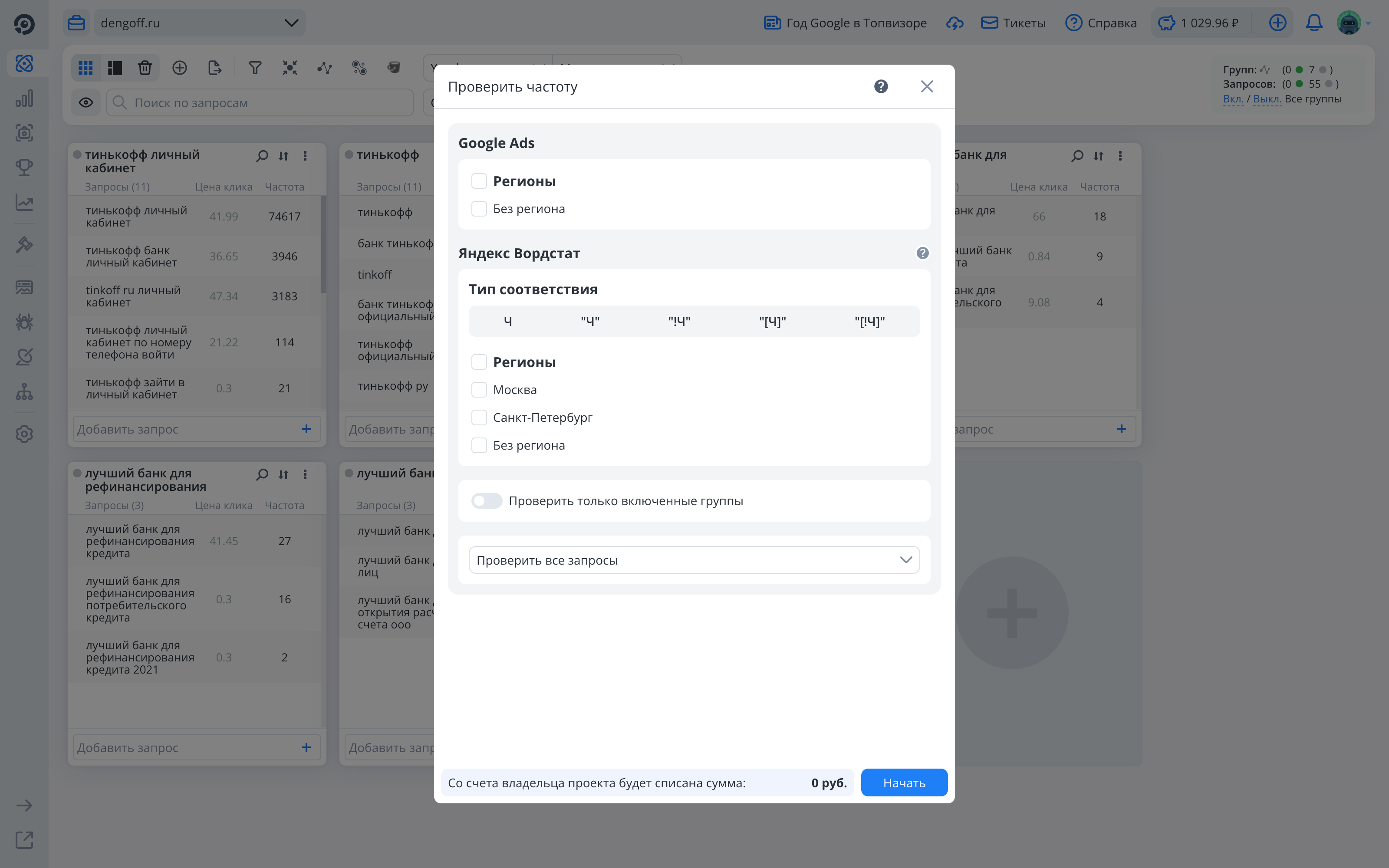Click the cloud sync icon
Viewport: 1389px width, 868px height.
(x=955, y=23)
